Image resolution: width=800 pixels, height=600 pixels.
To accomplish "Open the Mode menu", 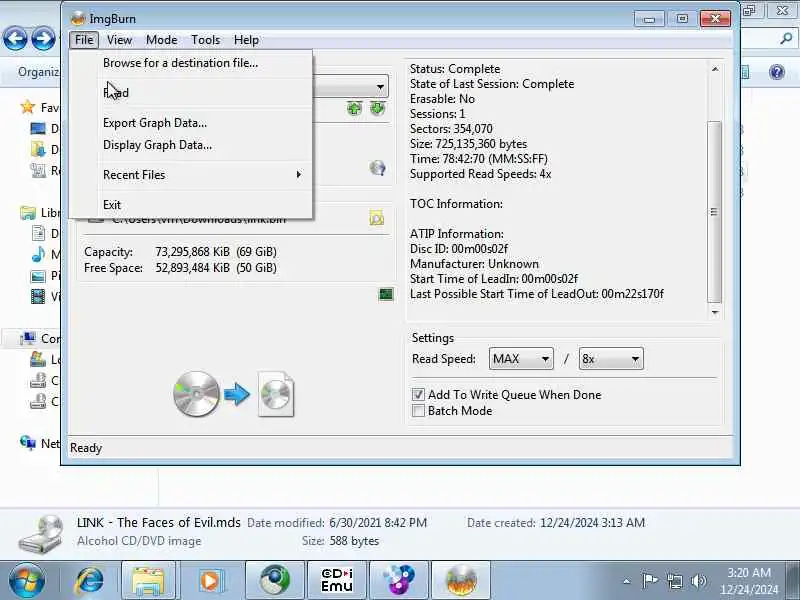I will pos(161,40).
